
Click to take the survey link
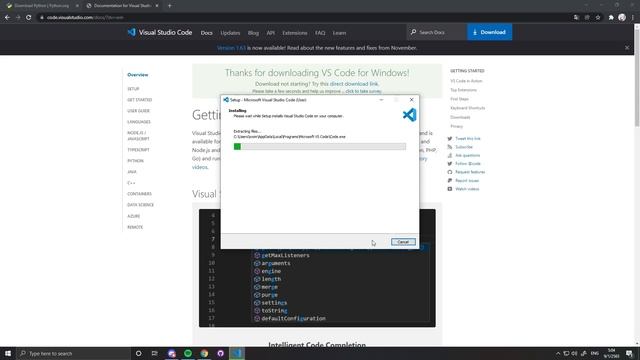363,91
